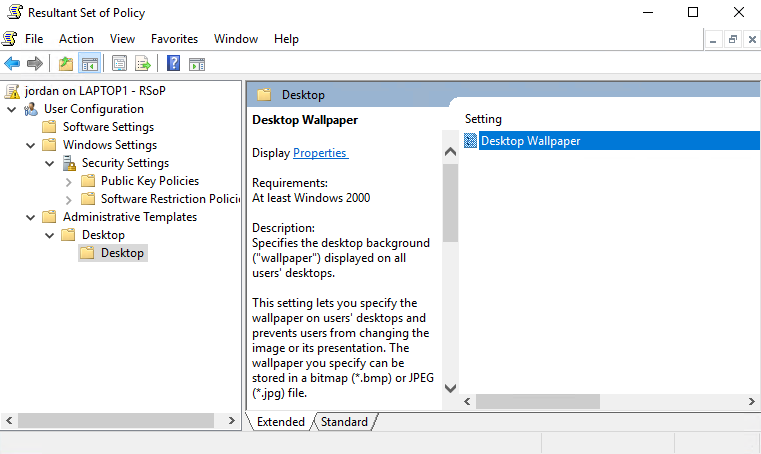
Task: Click the Back arrow toolbar icon
Action: (13, 64)
